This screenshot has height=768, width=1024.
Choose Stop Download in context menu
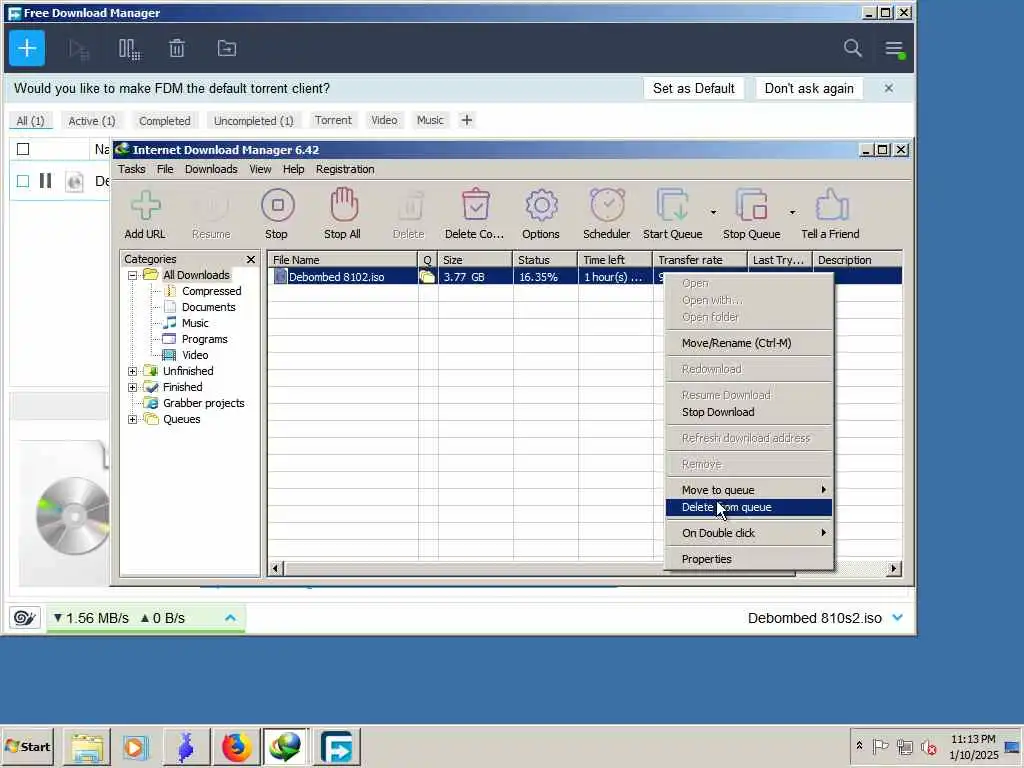[748, 412]
